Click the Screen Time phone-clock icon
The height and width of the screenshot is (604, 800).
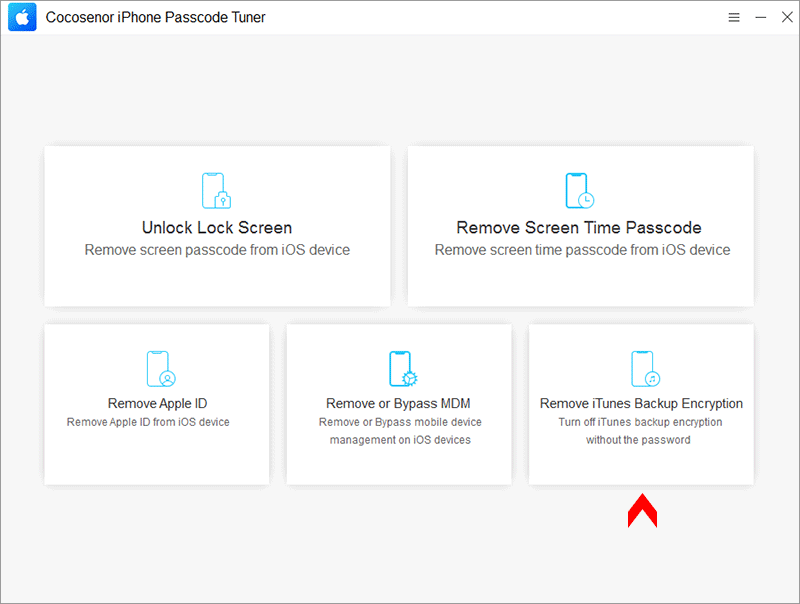point(580,190)
